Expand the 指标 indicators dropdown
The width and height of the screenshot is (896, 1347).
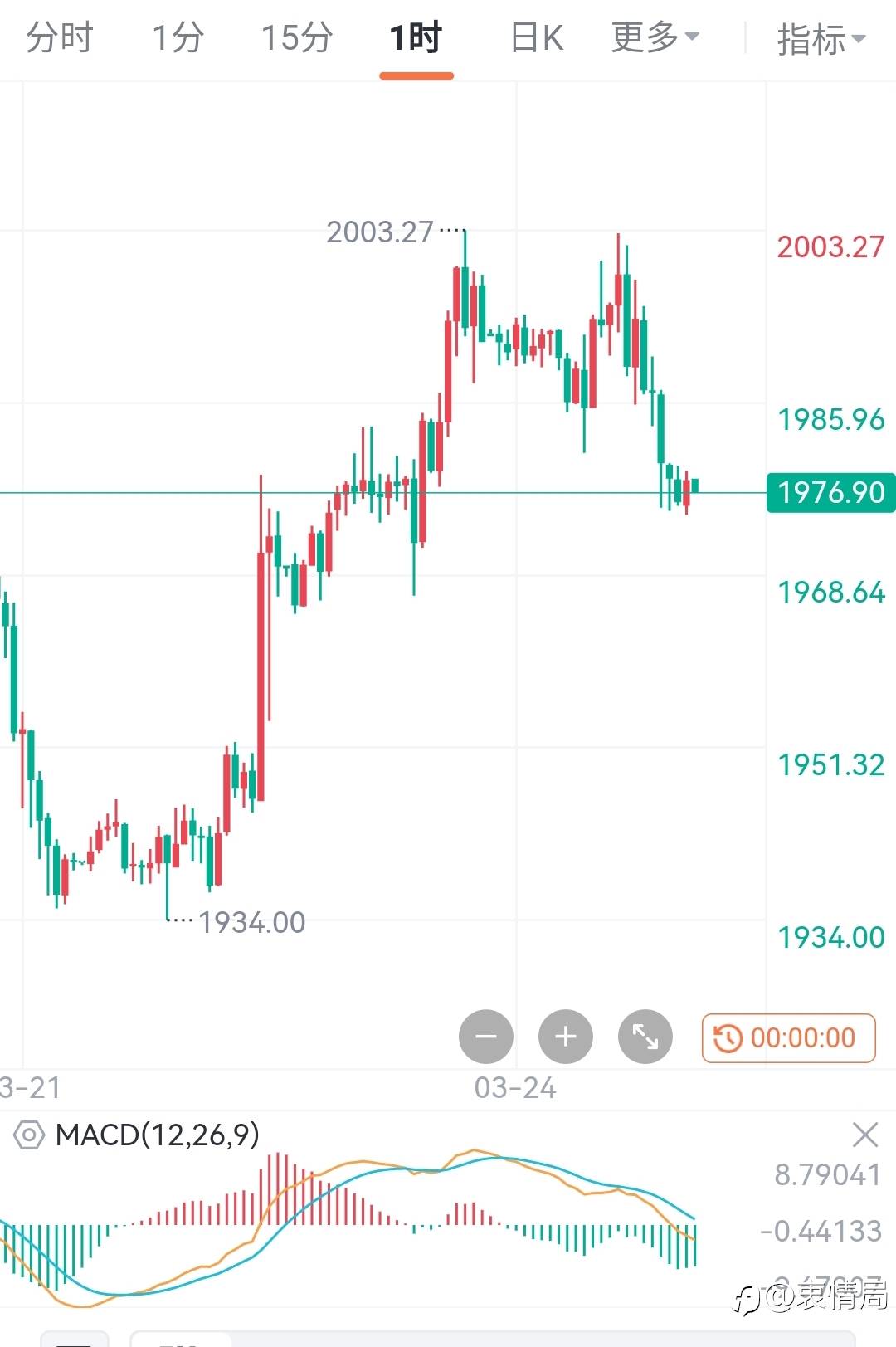(x=821, y=39)
